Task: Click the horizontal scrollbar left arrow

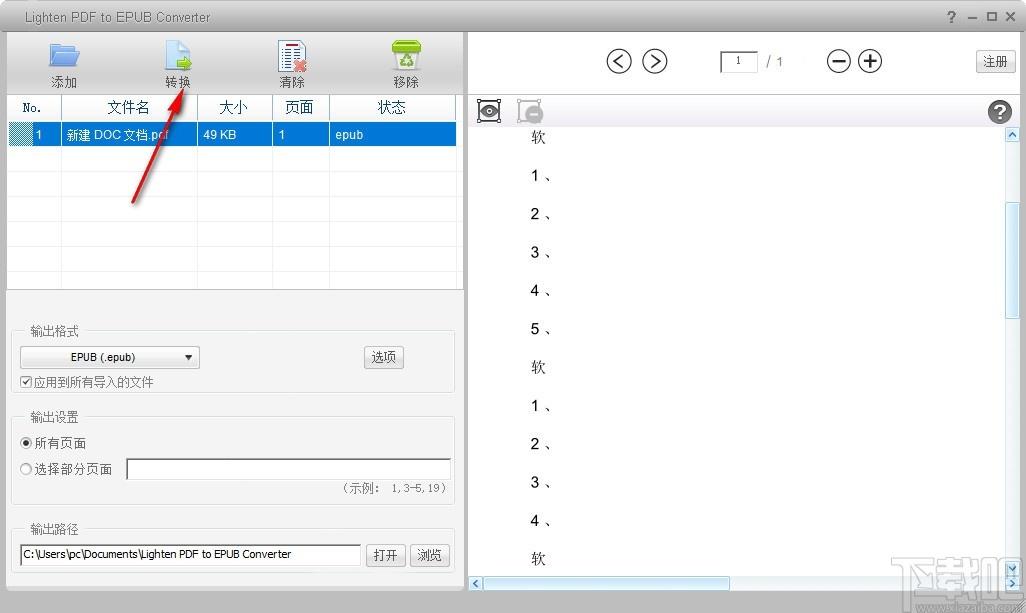Action: pos(476,583)
